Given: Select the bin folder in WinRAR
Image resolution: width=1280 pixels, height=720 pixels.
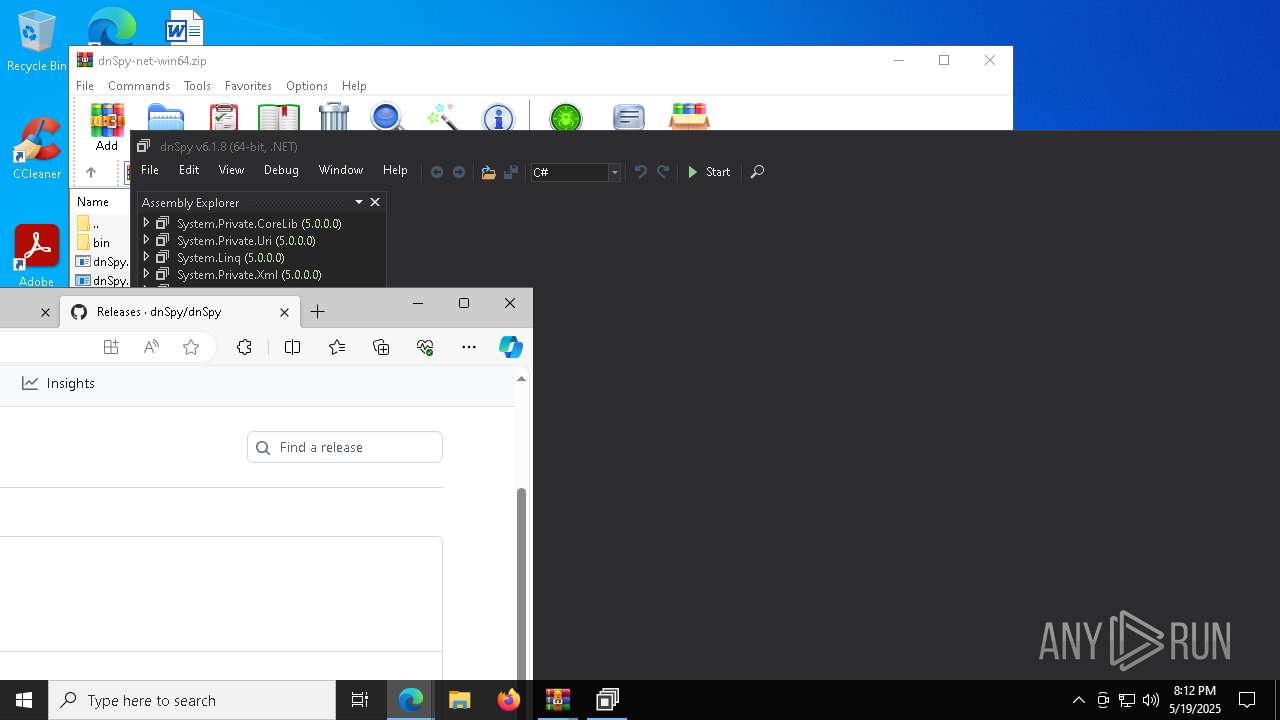Looking at the screenshot, I should point(102,243).
